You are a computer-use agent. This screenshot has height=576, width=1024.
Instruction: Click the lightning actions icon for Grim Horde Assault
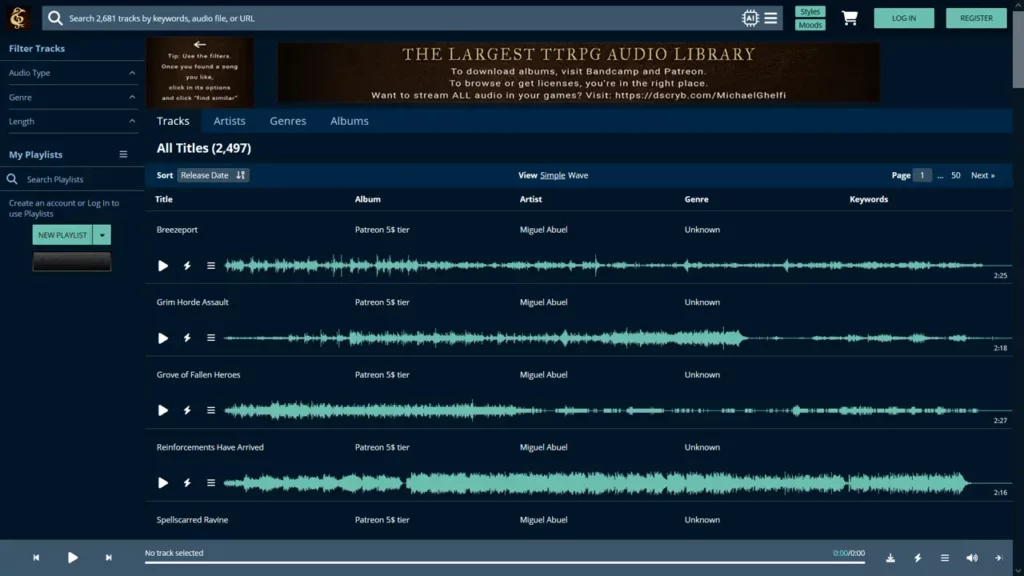[x=186, y=338]
